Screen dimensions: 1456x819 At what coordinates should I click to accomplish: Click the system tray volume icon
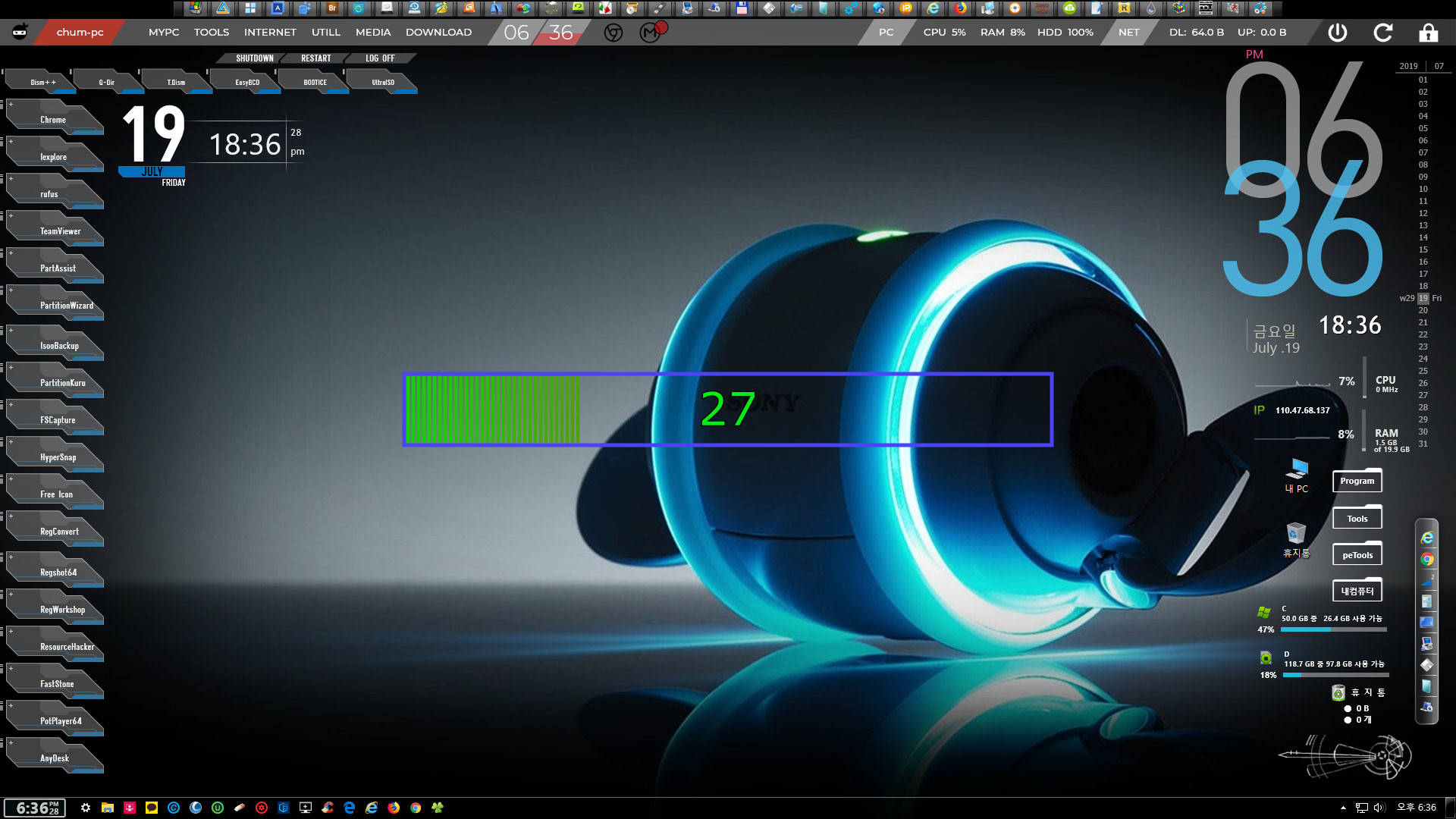[x=1379, y=808]
